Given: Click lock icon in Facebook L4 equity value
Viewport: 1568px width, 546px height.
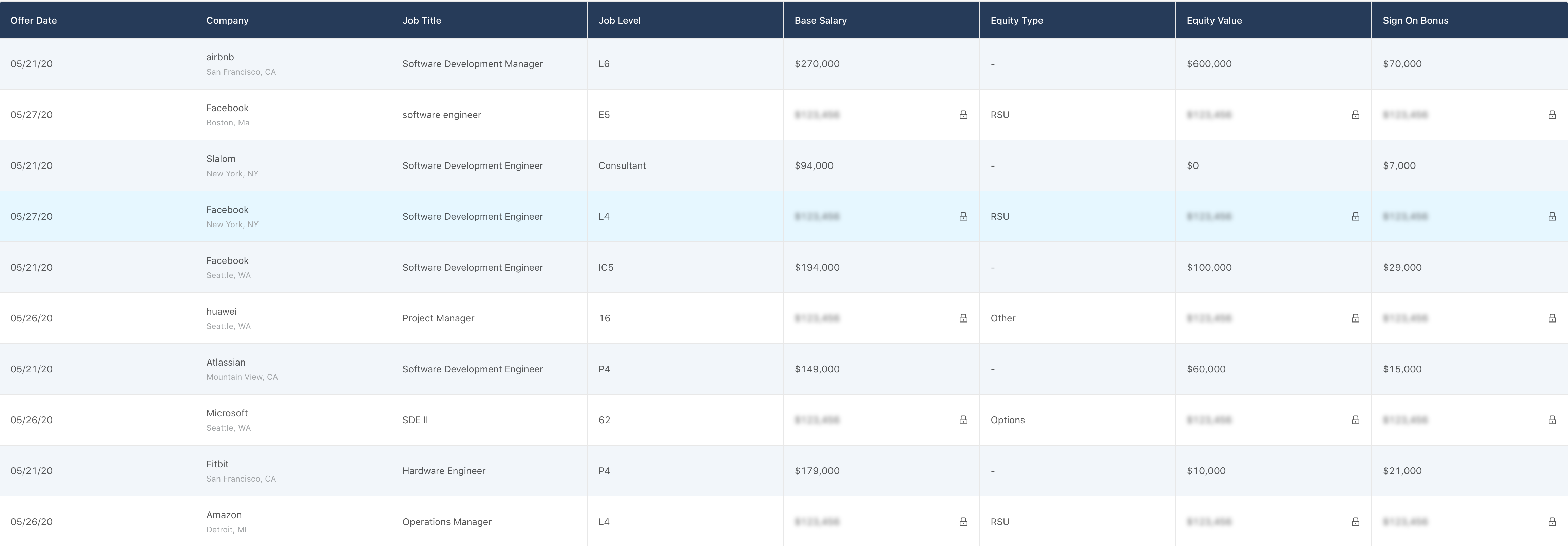Looking at the screenshot, I should click(1355, 216).
